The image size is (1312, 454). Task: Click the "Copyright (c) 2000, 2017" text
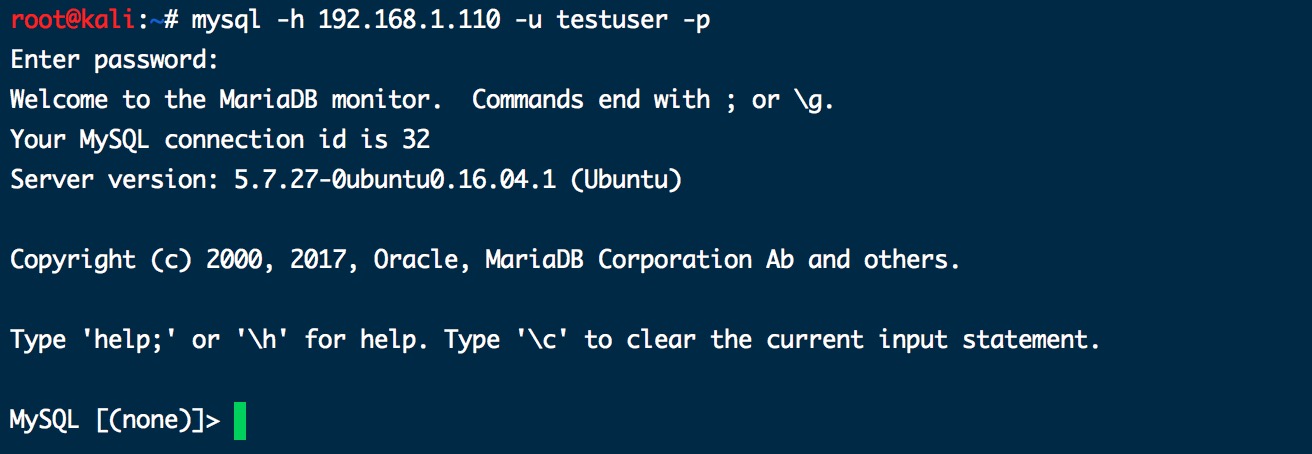178,260
